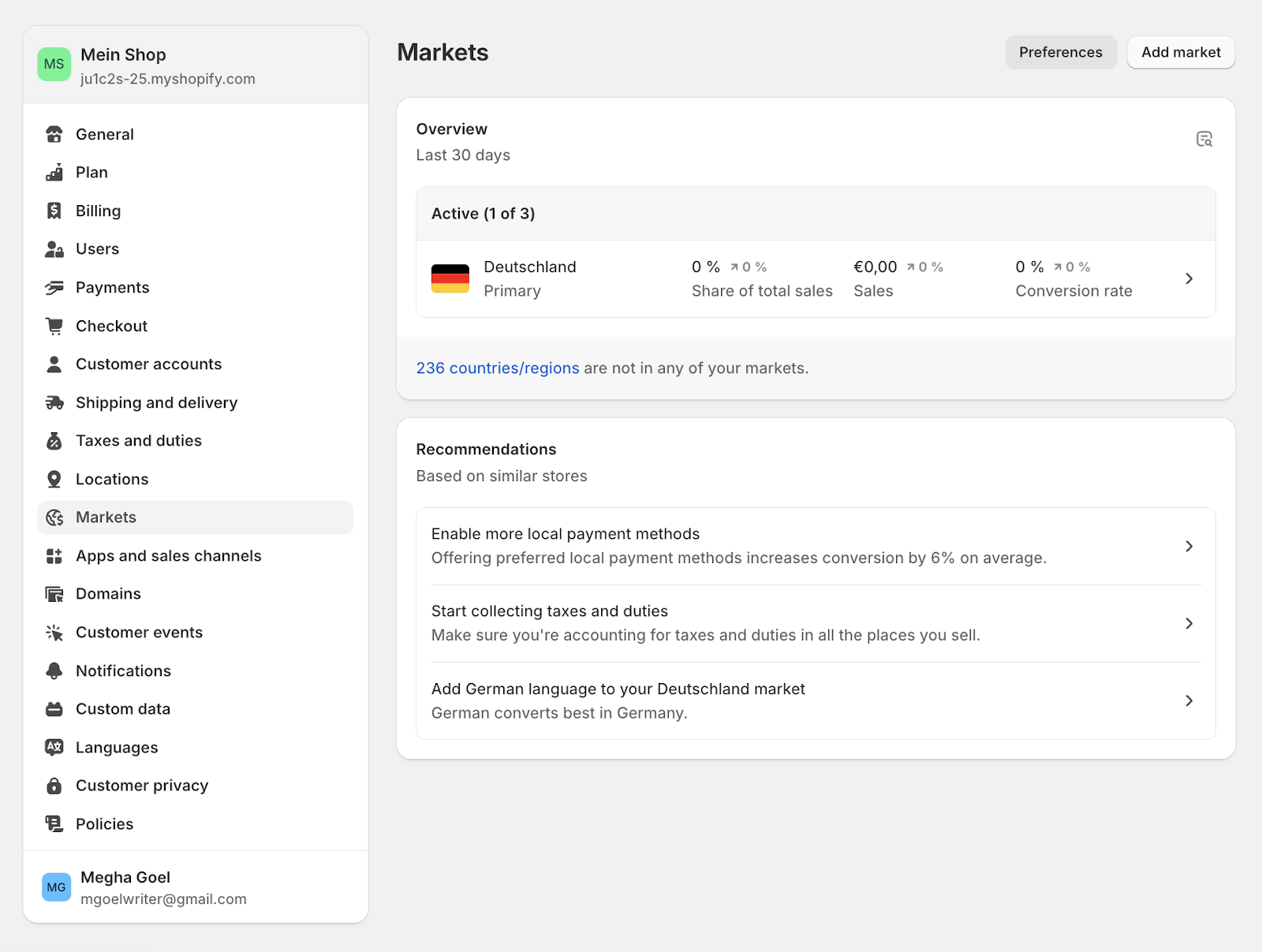Open Enable more local payment methods chevron

pos(1189,546)
